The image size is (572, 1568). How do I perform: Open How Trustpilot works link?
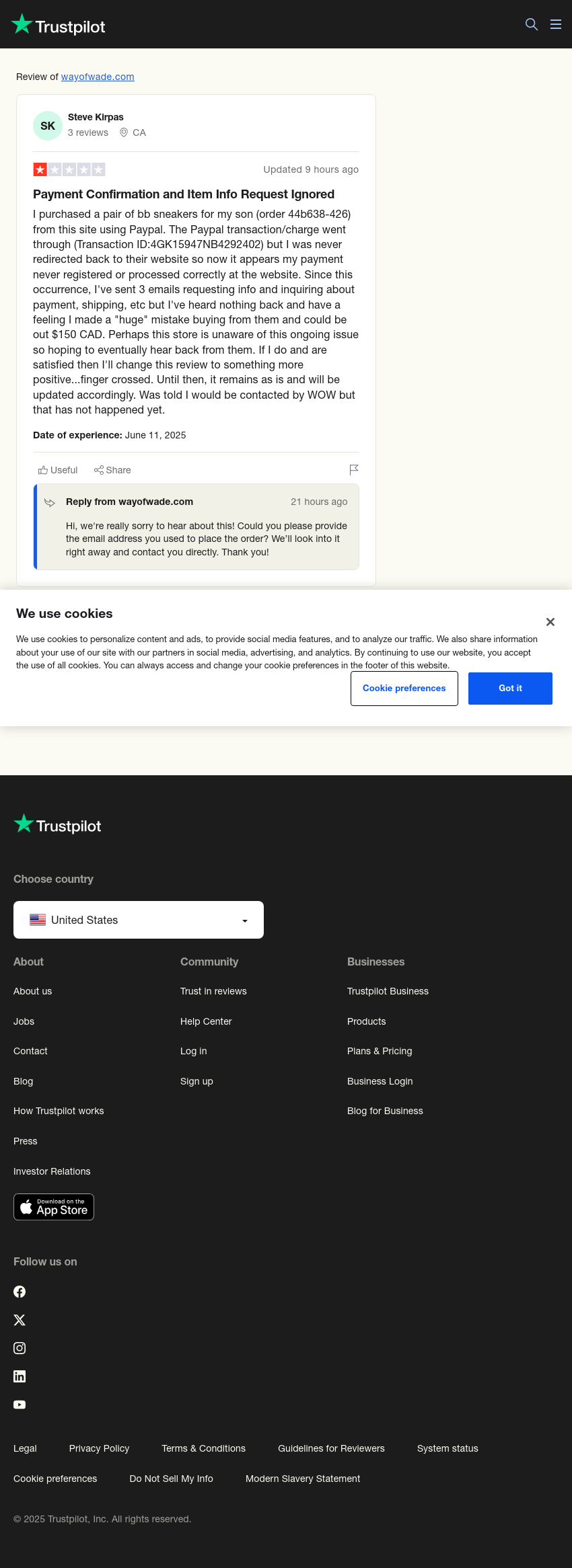59,1111
